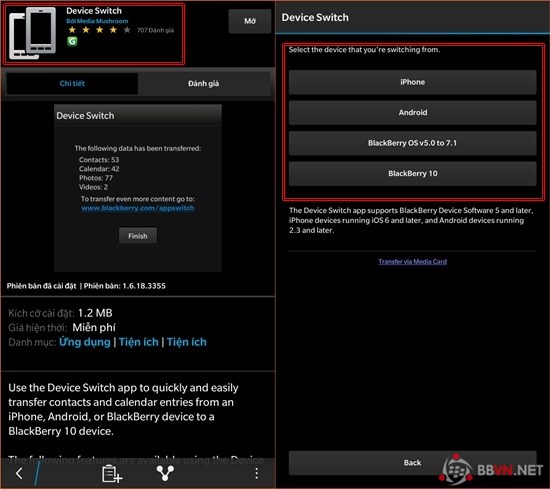Click the Bởi Media Mushroom vendor link
Viewport: 550px width, 489px height.
tap(97, 21)
